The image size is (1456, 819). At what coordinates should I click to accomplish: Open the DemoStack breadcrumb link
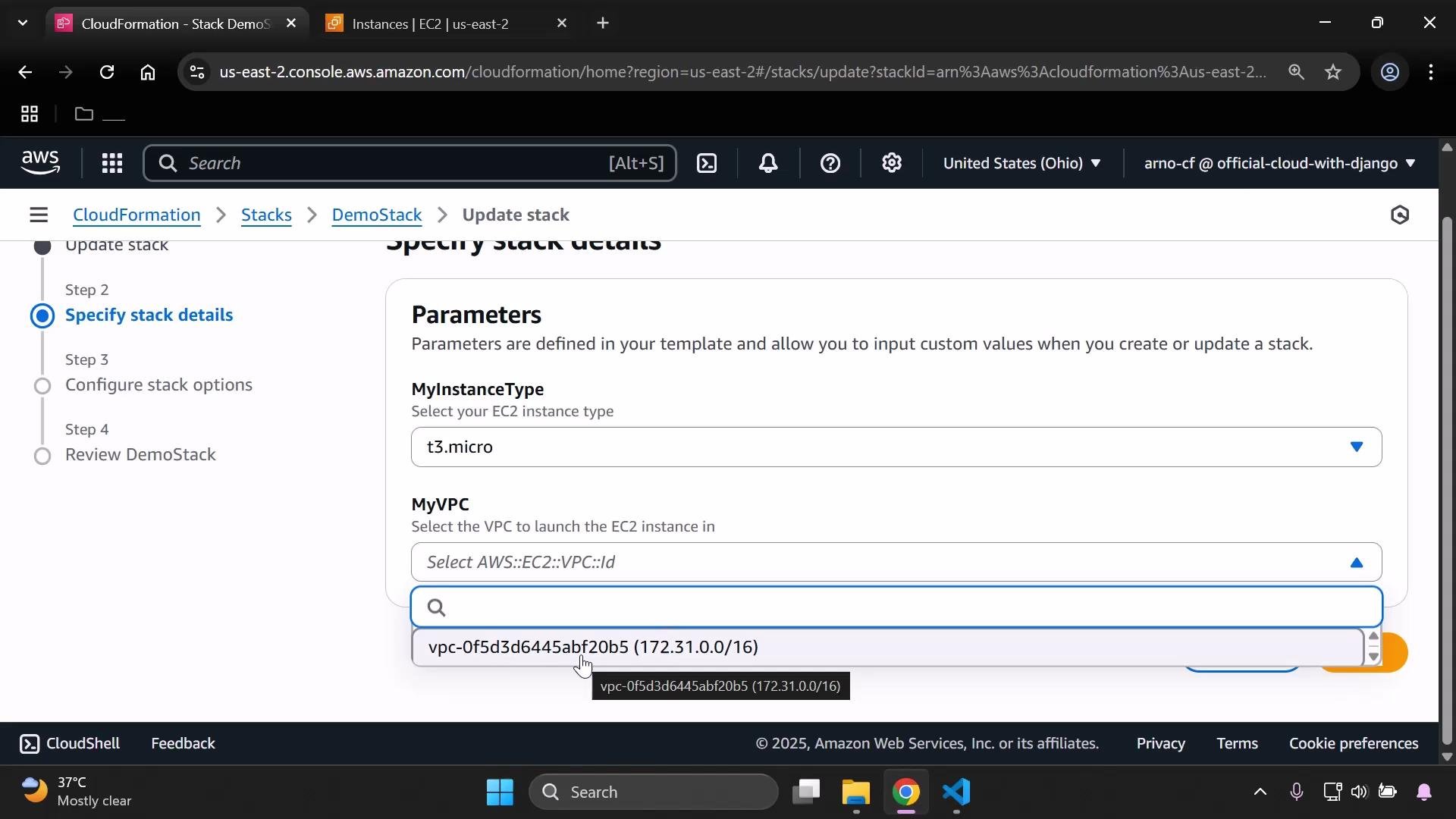click(377, 215)
